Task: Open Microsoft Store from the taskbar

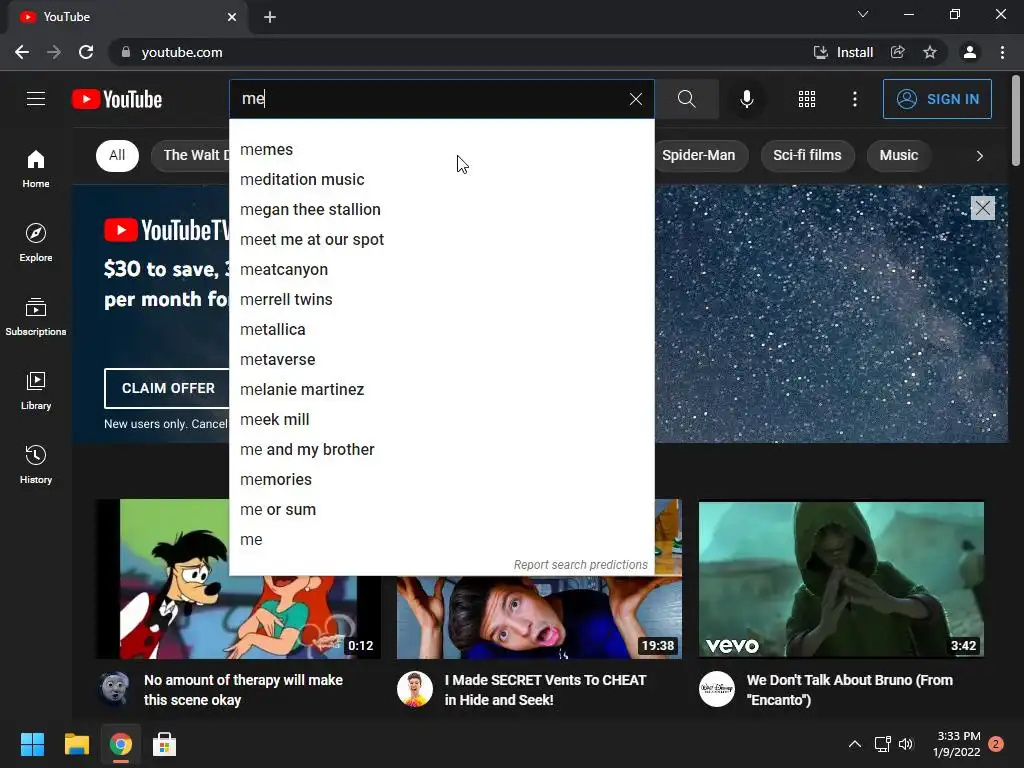Action: 165,744
